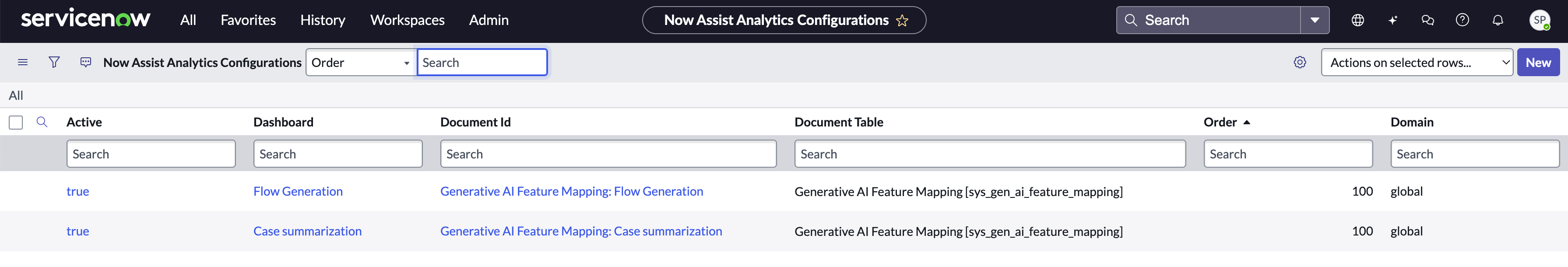Open the list context hamburger menu
The image size is (1568, 267).
(x=22, y=62)
